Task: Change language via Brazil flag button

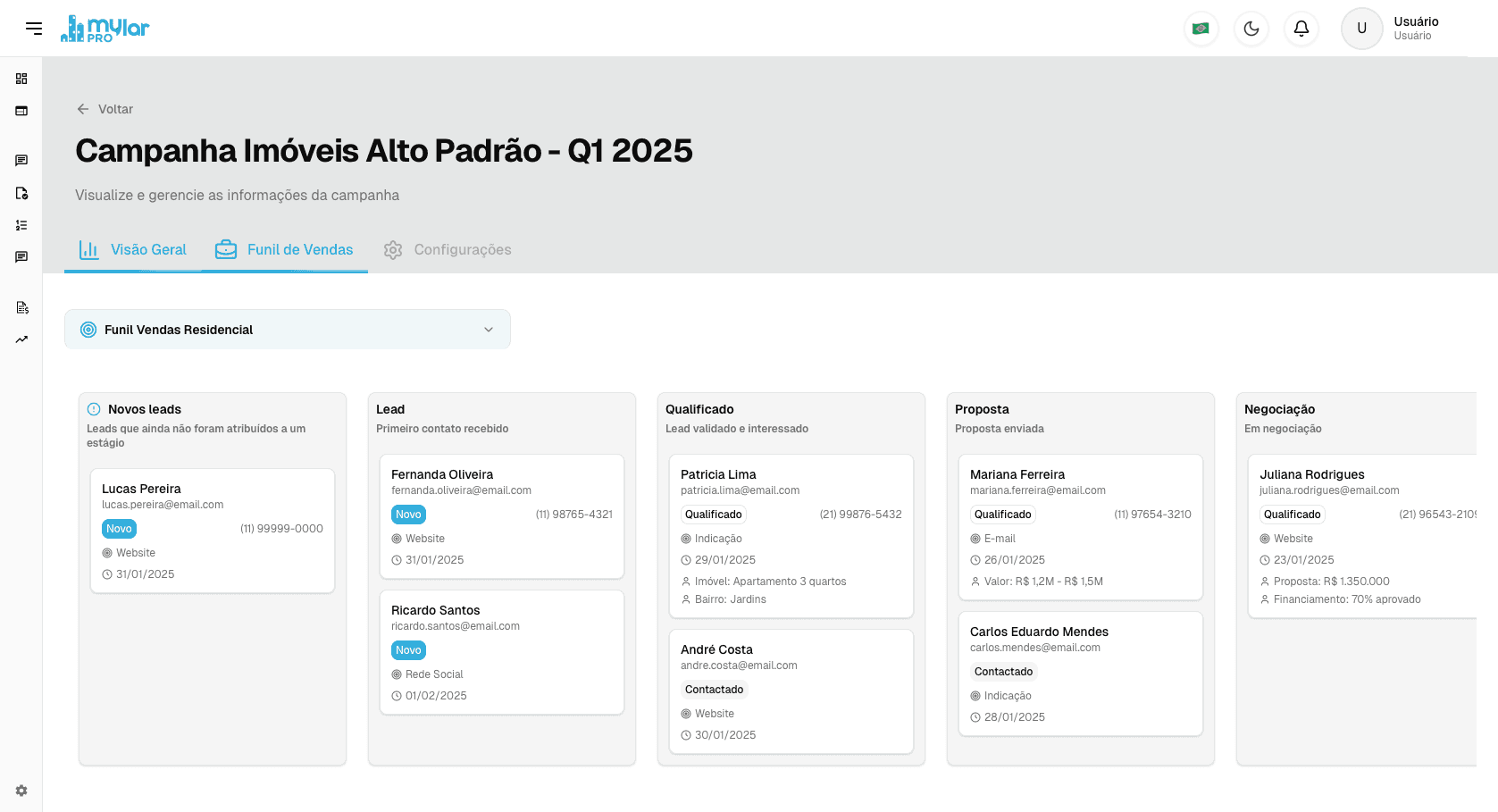Action: click(x=1201, y=29)
